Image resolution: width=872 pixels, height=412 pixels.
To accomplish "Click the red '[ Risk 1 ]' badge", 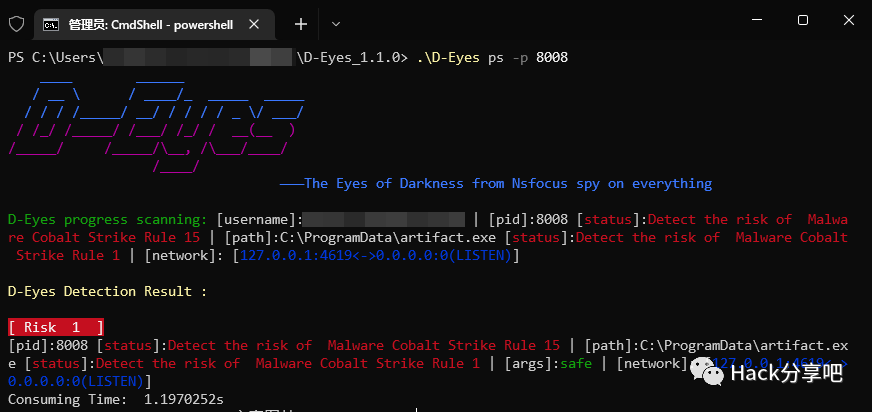I will [56, 327].
